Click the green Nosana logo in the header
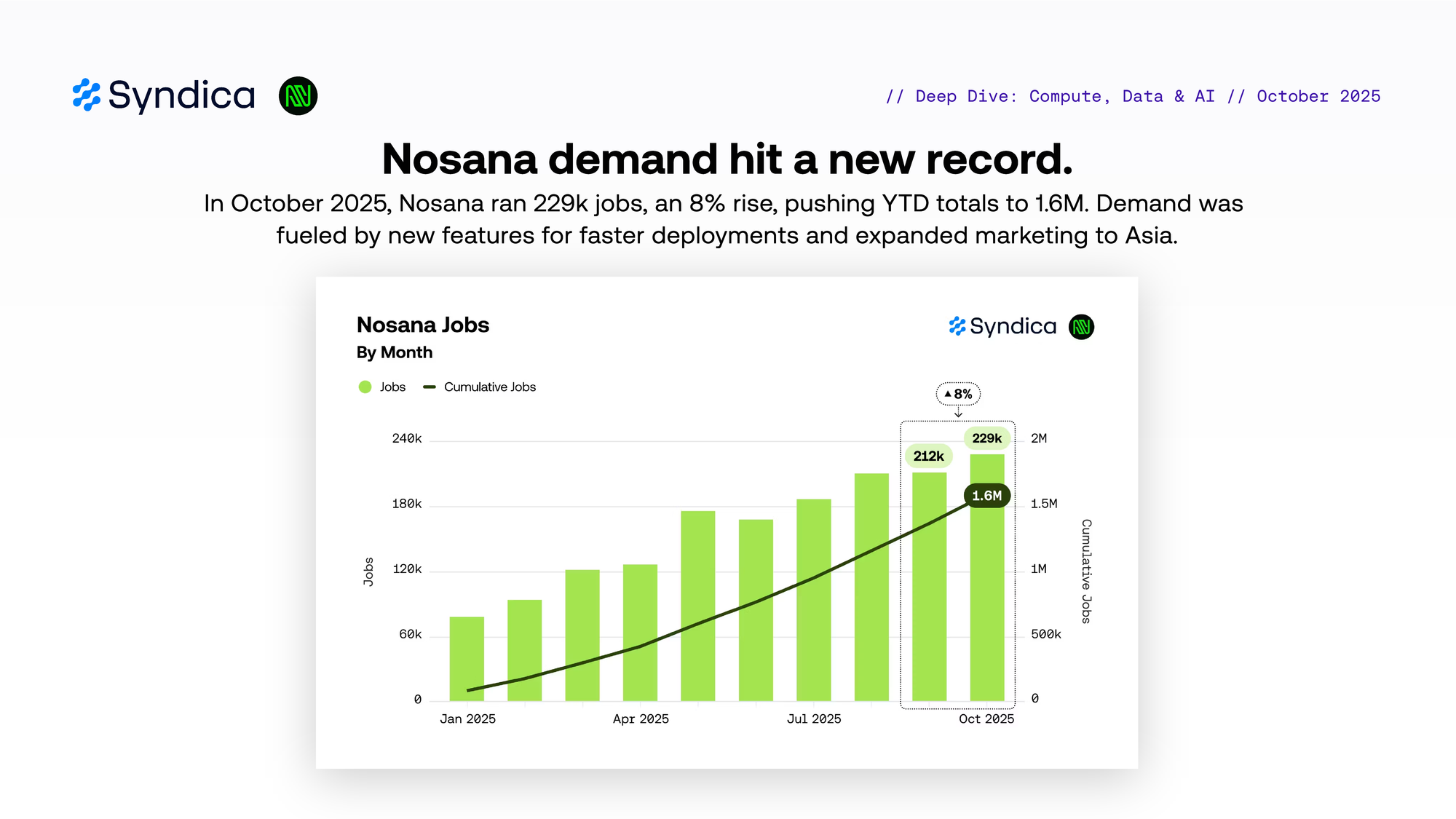Viewport: 1456px width, 819px height. coord(298,96)
